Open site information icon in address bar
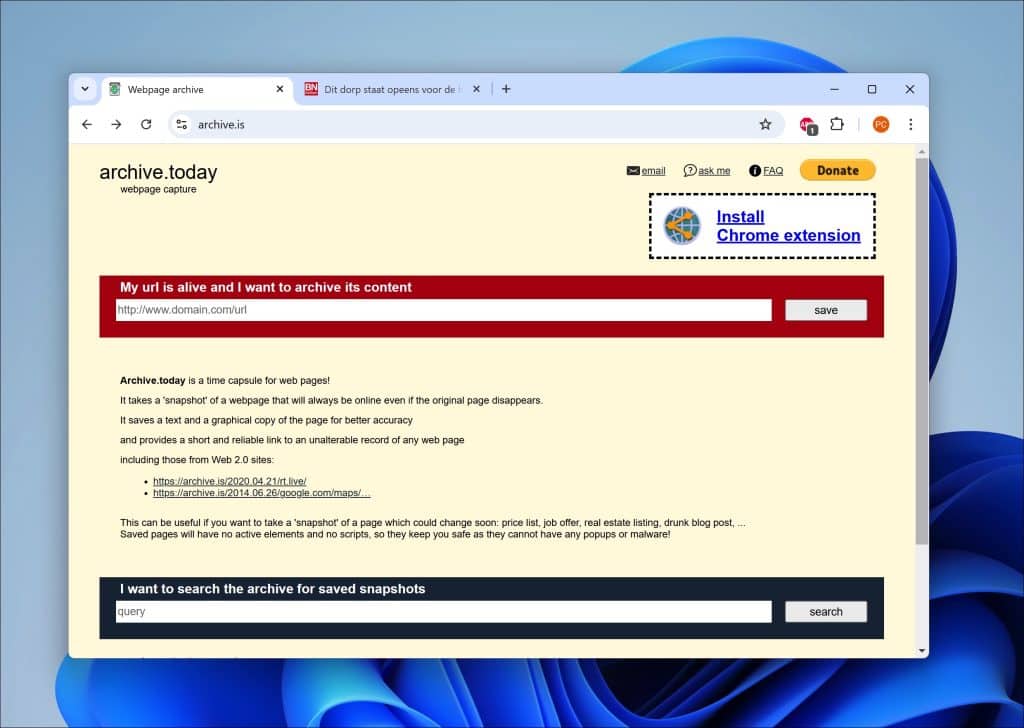This screenshot has height=728, width=1024. 182,124
